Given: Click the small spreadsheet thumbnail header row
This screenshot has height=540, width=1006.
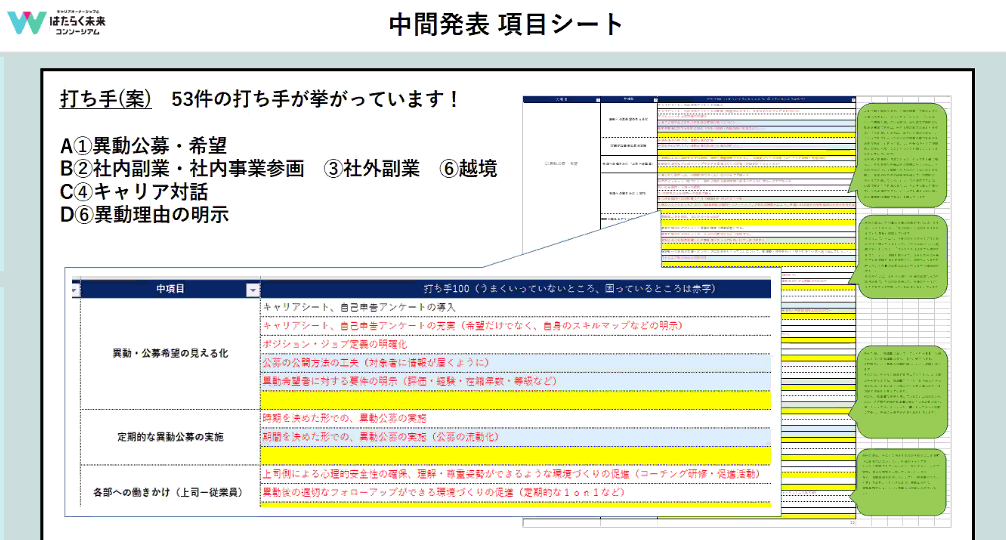Looking at the screenshot, I should (x=690, y=100).
